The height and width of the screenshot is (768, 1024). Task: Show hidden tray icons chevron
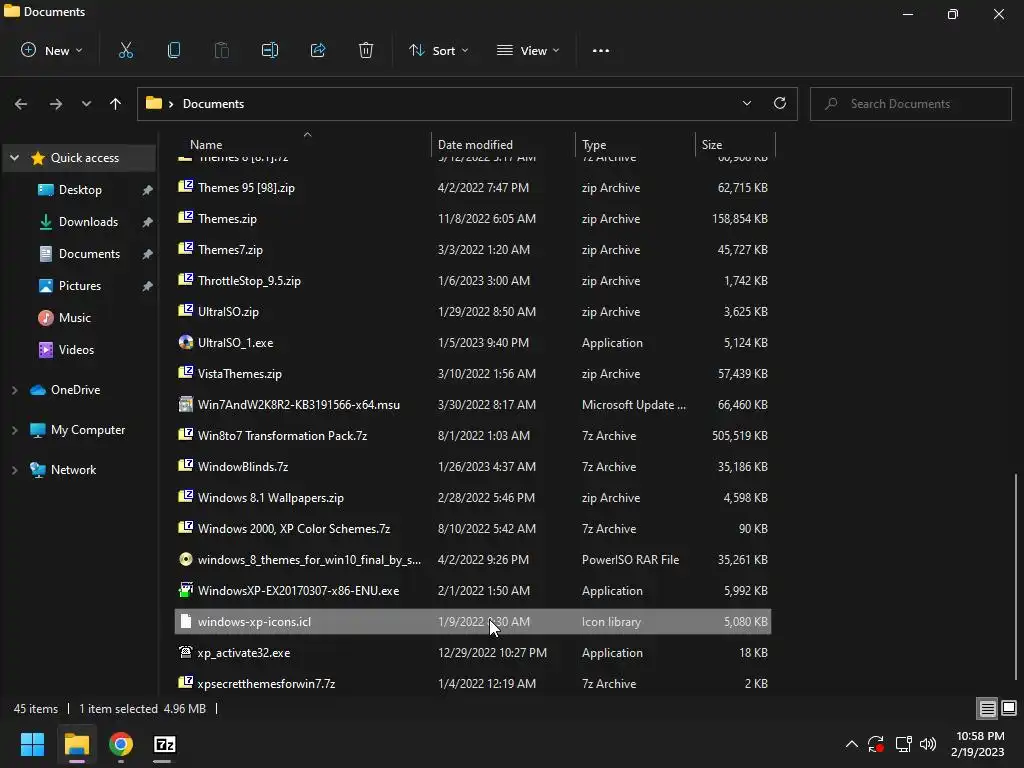click(x=852, y=744)
